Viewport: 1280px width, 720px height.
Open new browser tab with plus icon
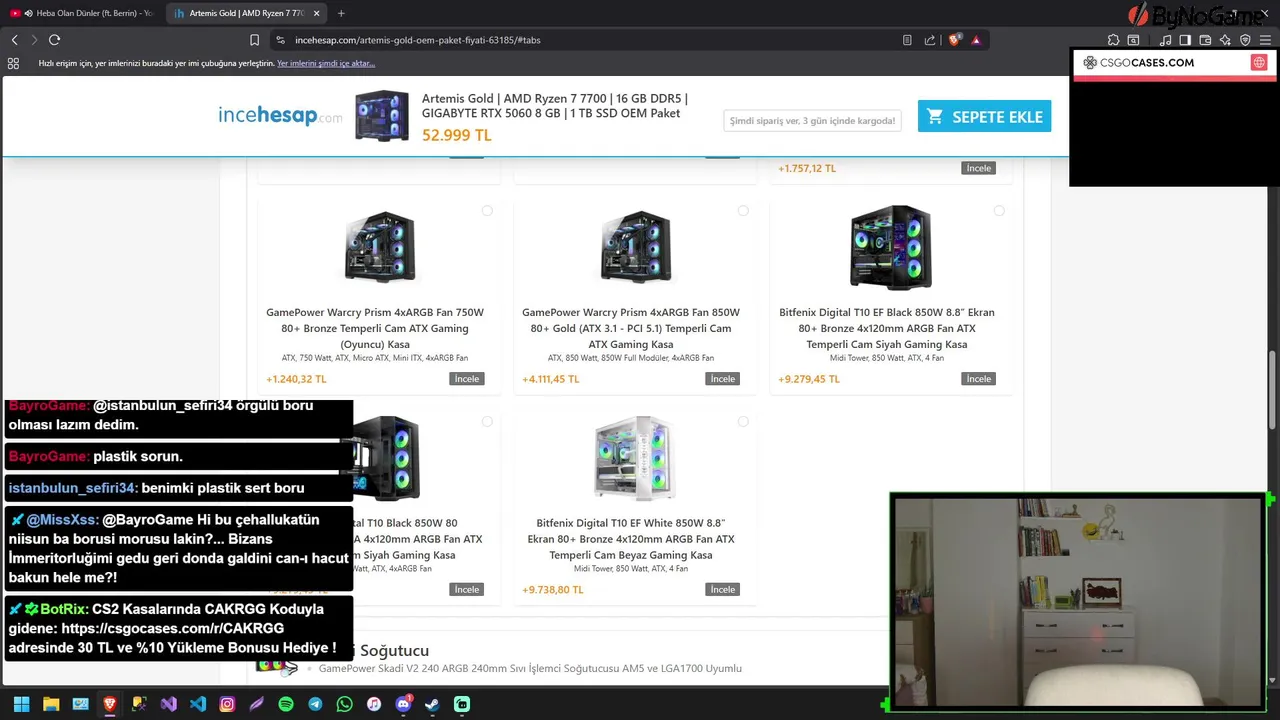tap(341, 13)
